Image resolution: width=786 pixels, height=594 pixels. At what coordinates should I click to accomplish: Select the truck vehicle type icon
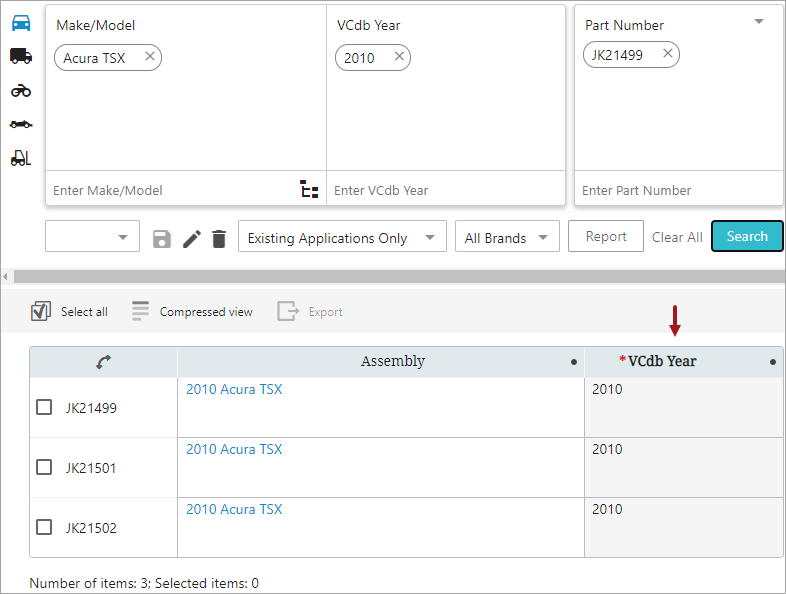point(21,56)
